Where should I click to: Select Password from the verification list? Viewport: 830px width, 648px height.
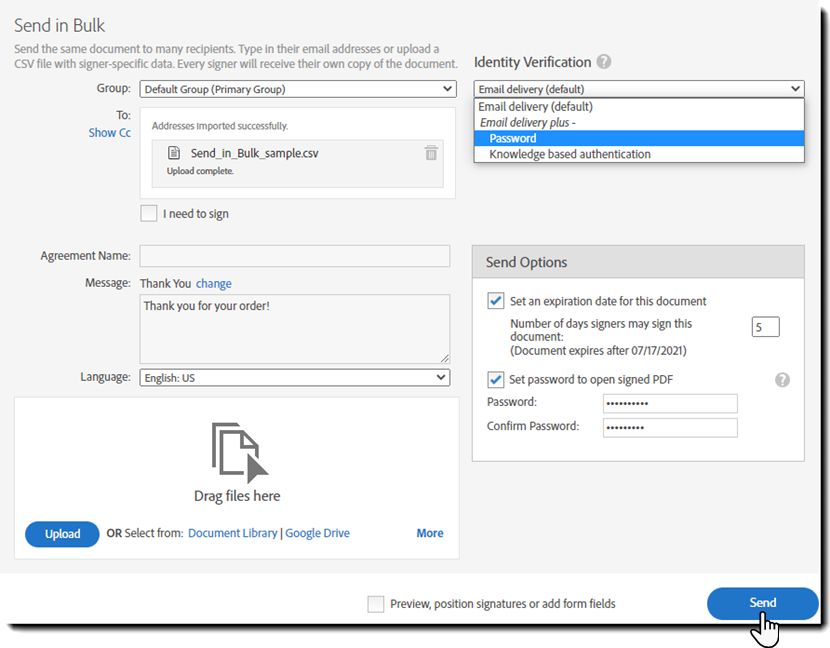[x=513, y=138]
